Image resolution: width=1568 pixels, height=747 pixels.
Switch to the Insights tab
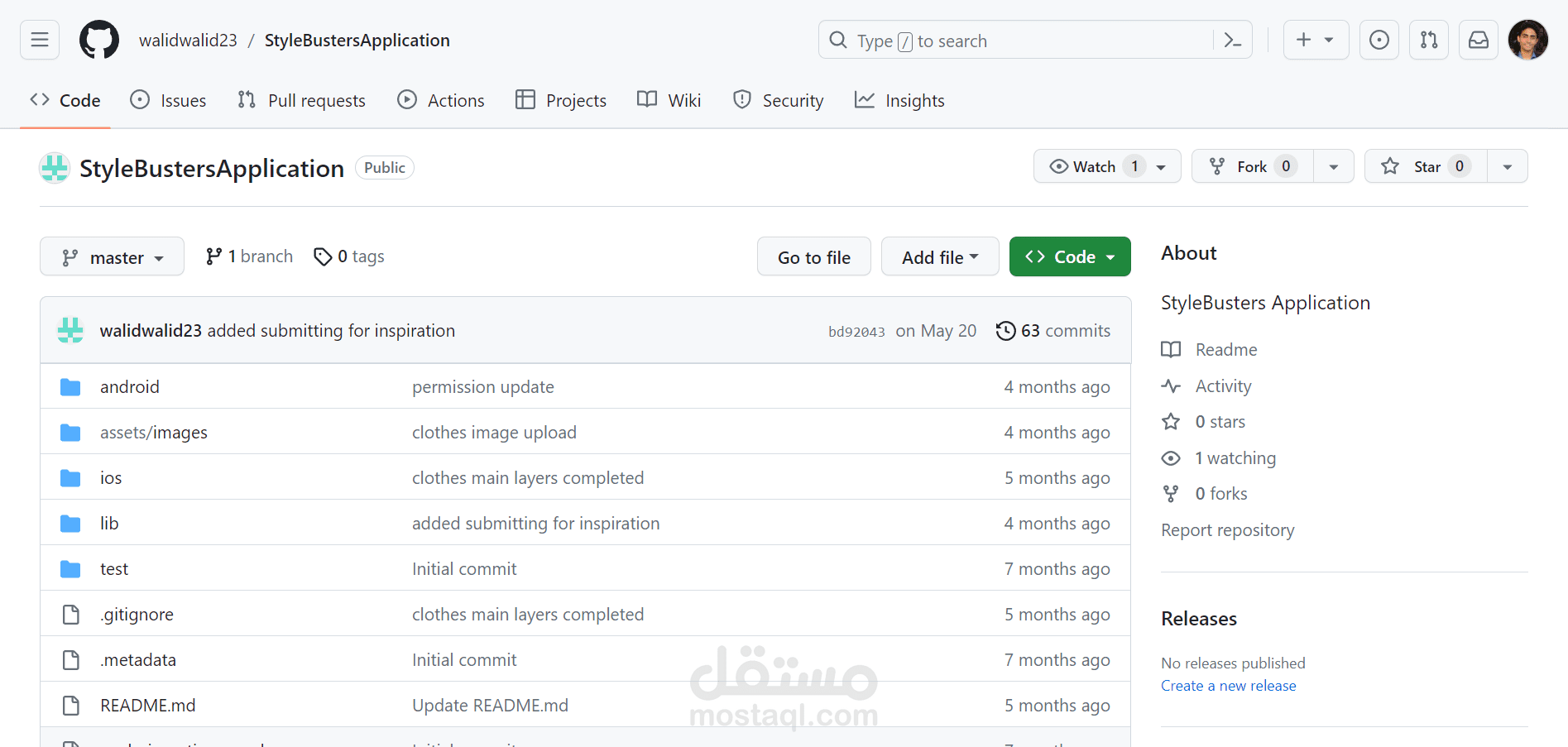(x=899, y=100)
